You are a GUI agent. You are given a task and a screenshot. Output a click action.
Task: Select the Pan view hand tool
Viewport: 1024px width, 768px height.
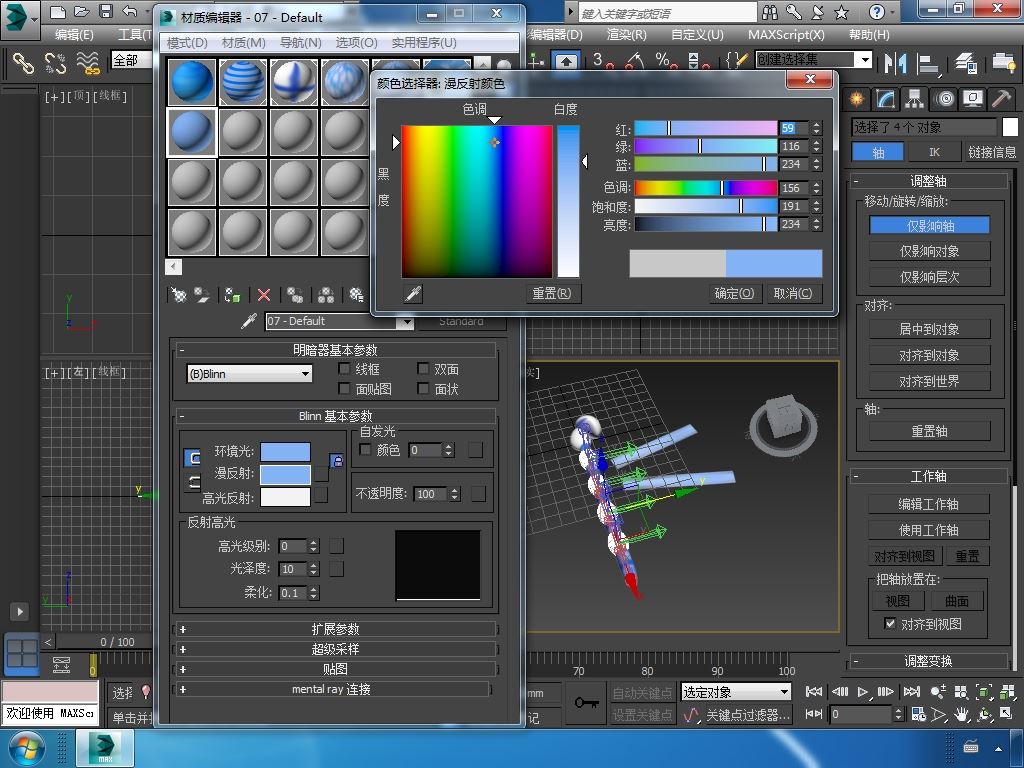(x=962, y=715)
